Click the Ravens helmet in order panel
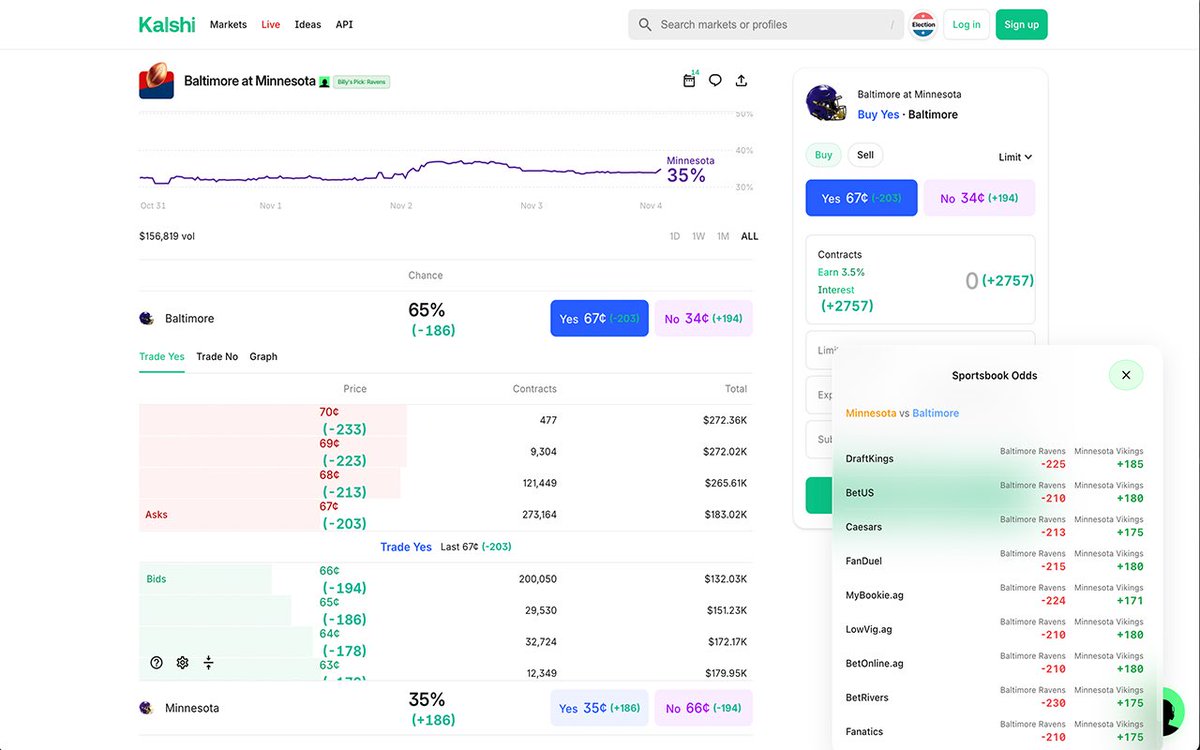 [826, 104]
